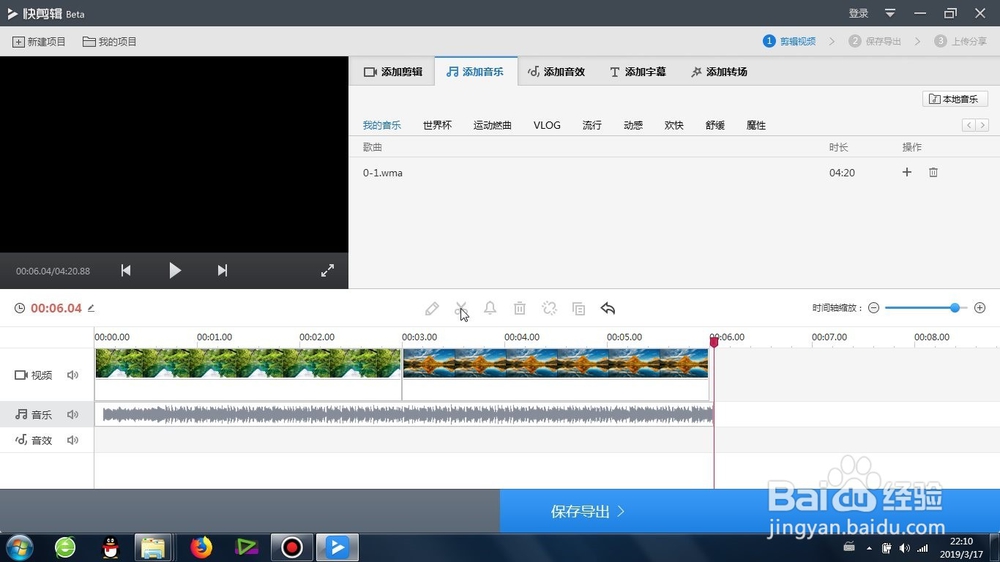This screenshot has width=1000, height=562.
Task: Click the copy clip icon
Action: click(x=578, y=309)
